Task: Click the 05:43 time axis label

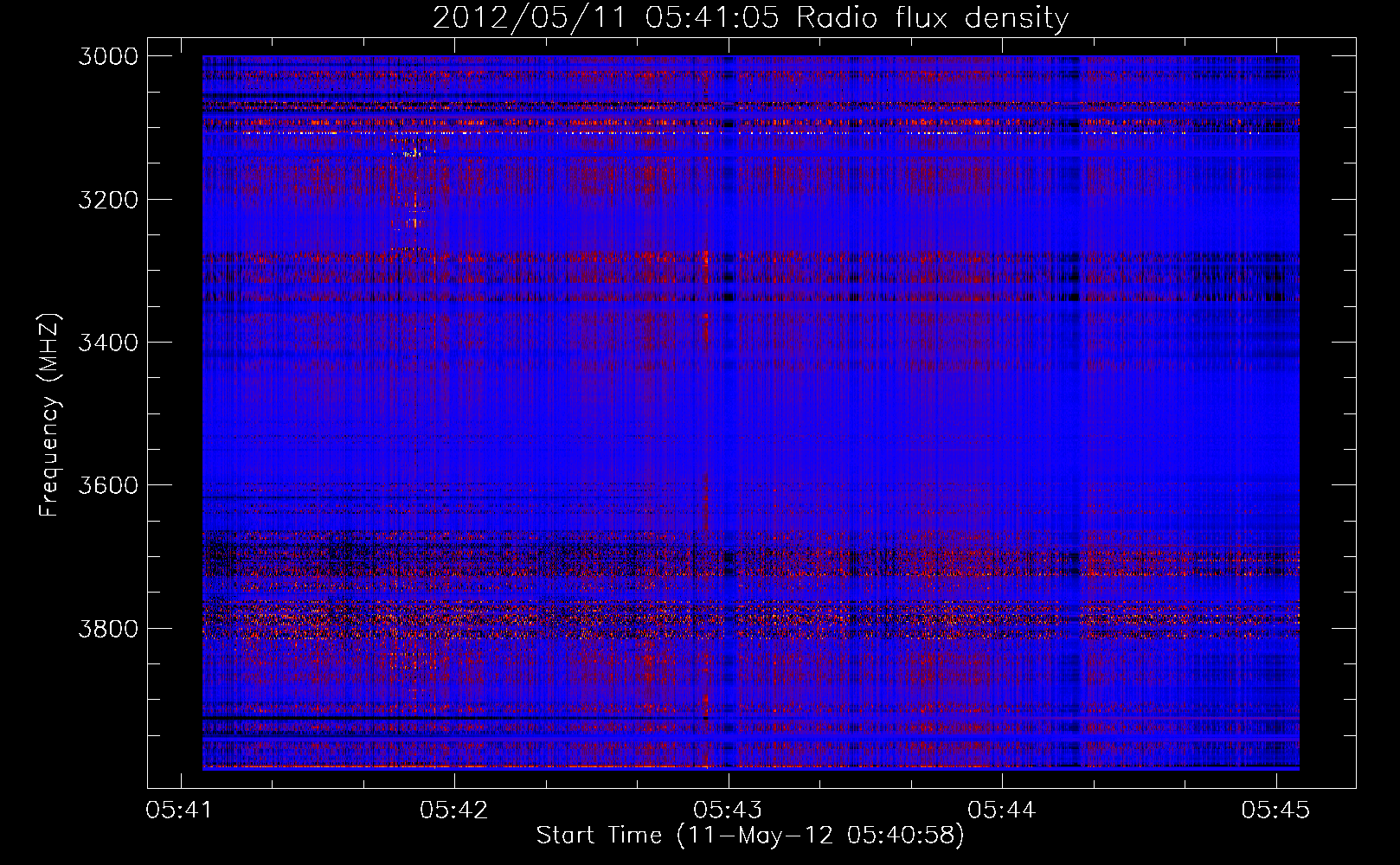Action: tap(728, 810)
